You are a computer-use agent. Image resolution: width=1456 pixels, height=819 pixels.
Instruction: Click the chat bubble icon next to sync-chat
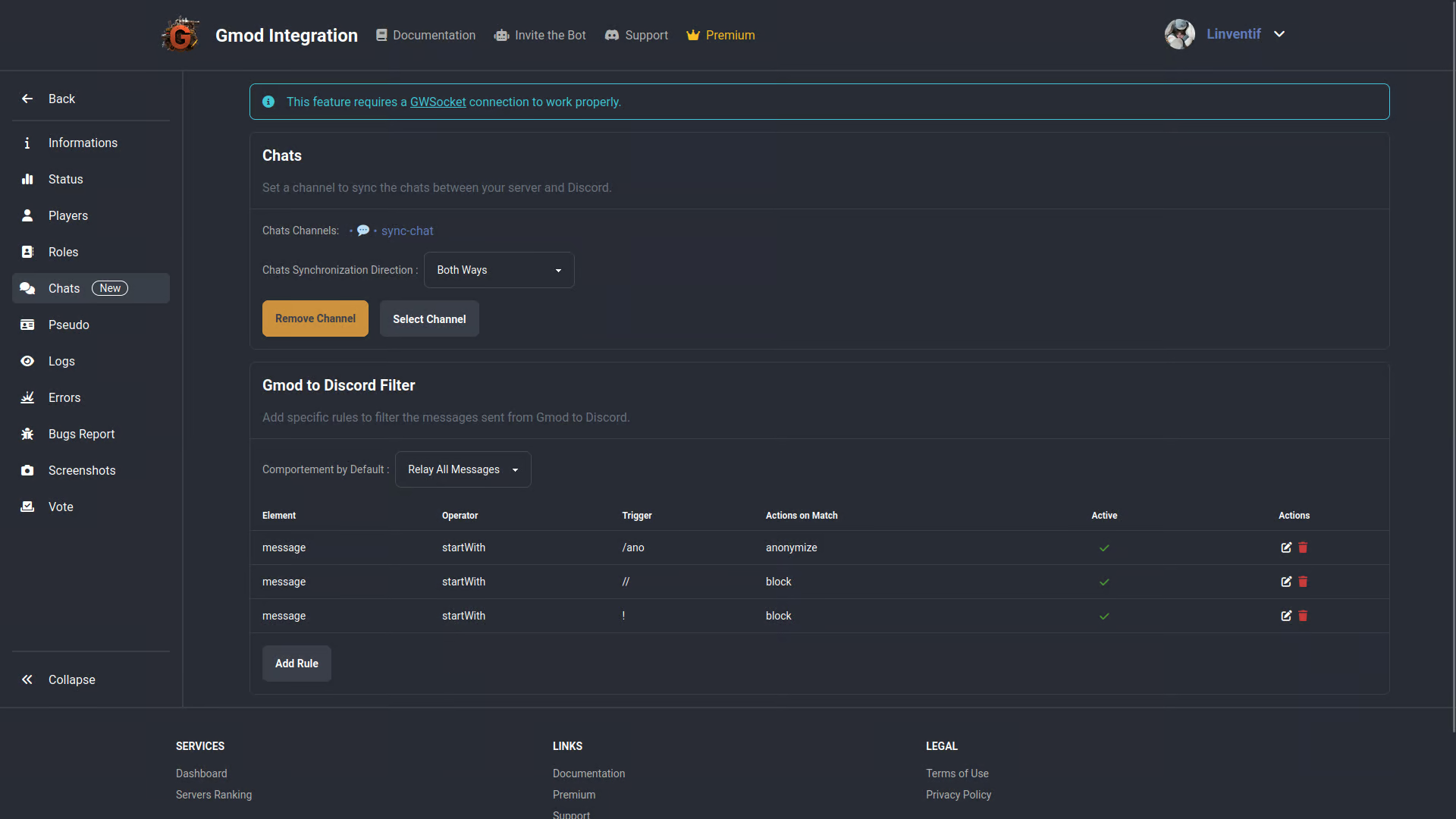(363, 231)
